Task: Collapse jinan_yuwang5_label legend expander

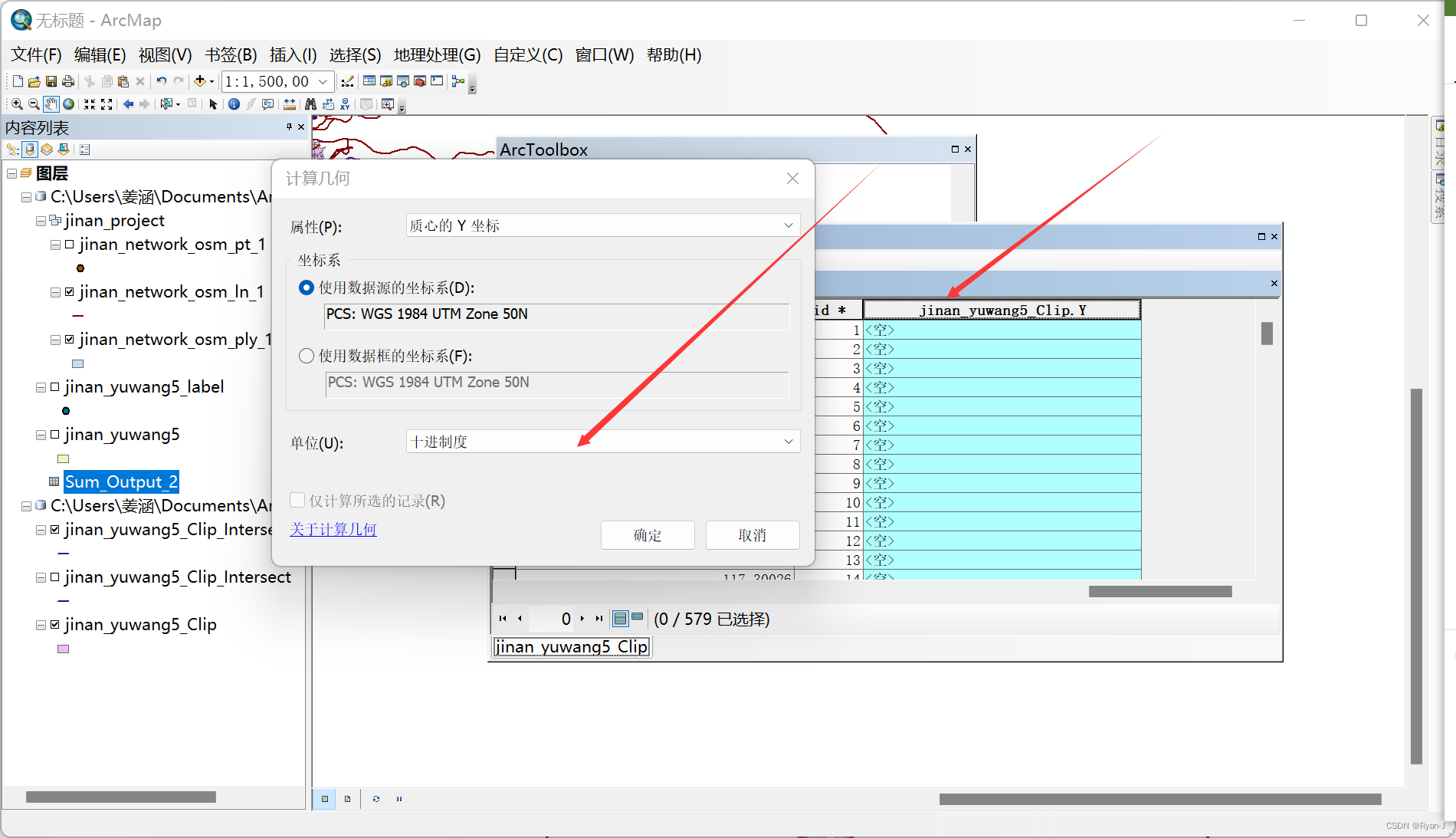Action: (x=41, y=387)
